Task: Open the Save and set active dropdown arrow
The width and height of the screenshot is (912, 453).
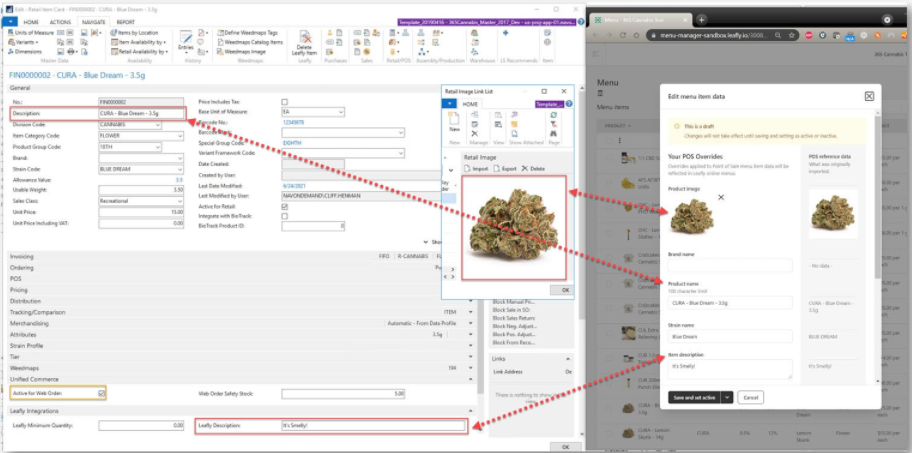Action: click(726, 397)
